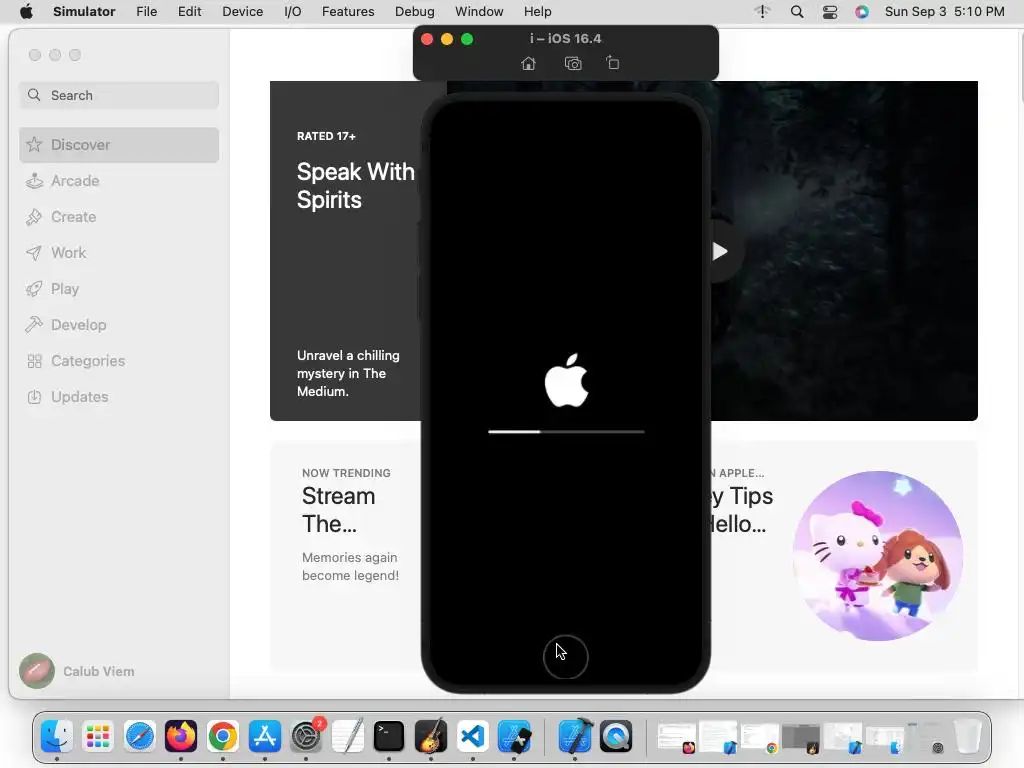Open the Device menu
Image resolution: width=1024 pixels, height=768 pixels.
pyautogui.click(x=242, y=12)
